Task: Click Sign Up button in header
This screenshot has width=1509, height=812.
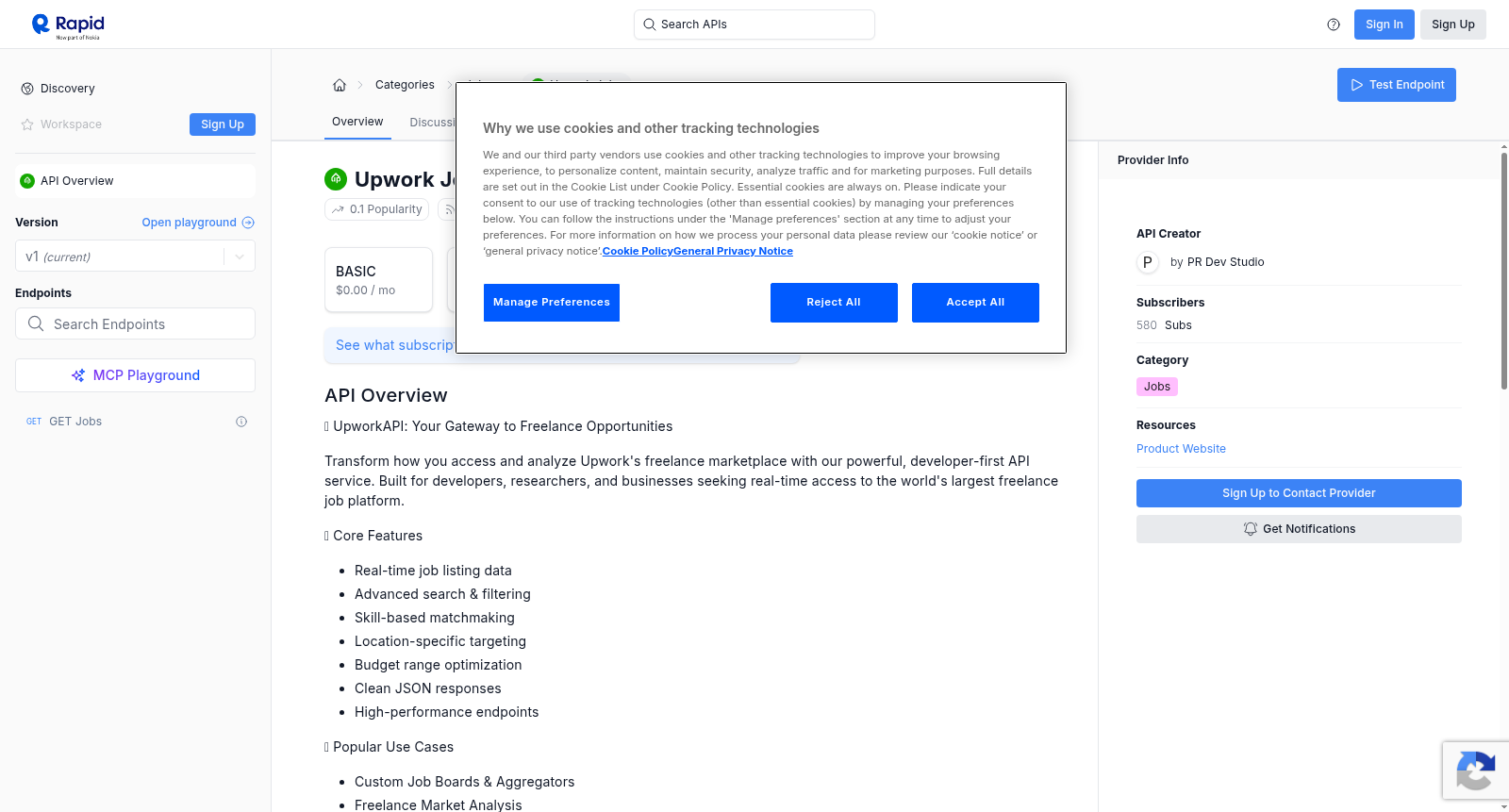Action: [x=1452, y=25]
